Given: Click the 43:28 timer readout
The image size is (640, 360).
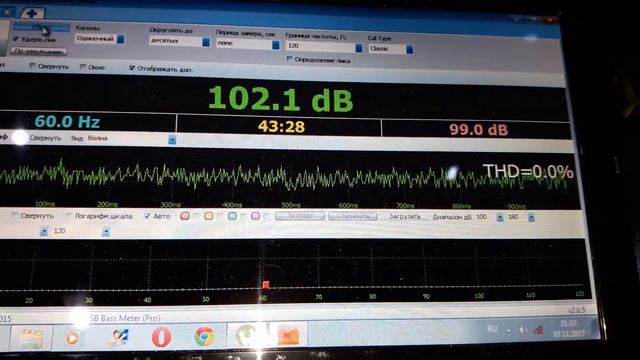Looking at the screenshot, I should 281,127.
